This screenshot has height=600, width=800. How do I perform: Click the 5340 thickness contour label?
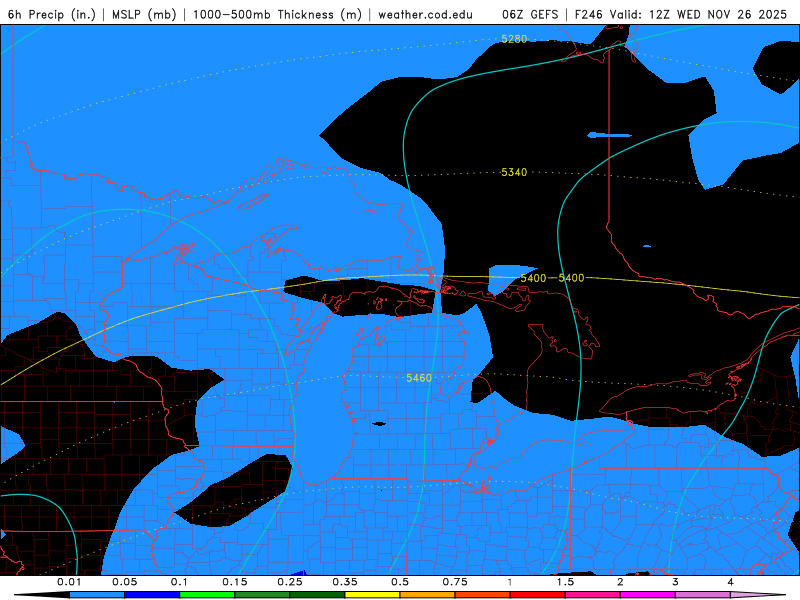pos(514,172)
